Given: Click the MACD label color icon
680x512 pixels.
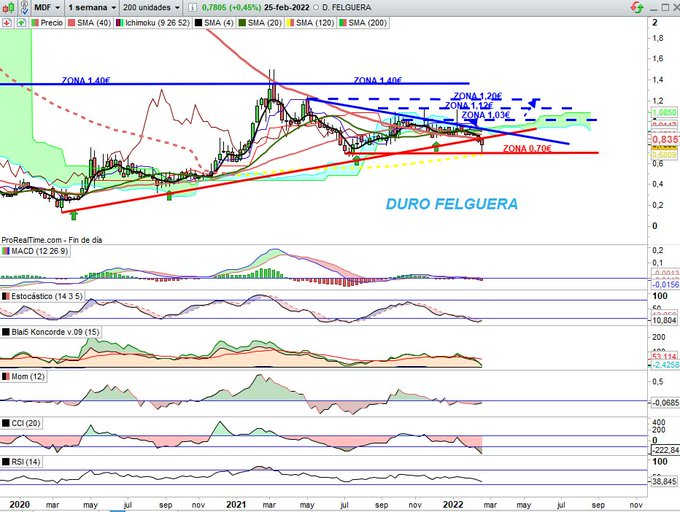Looking at the screenshot, I should [6, 251].
